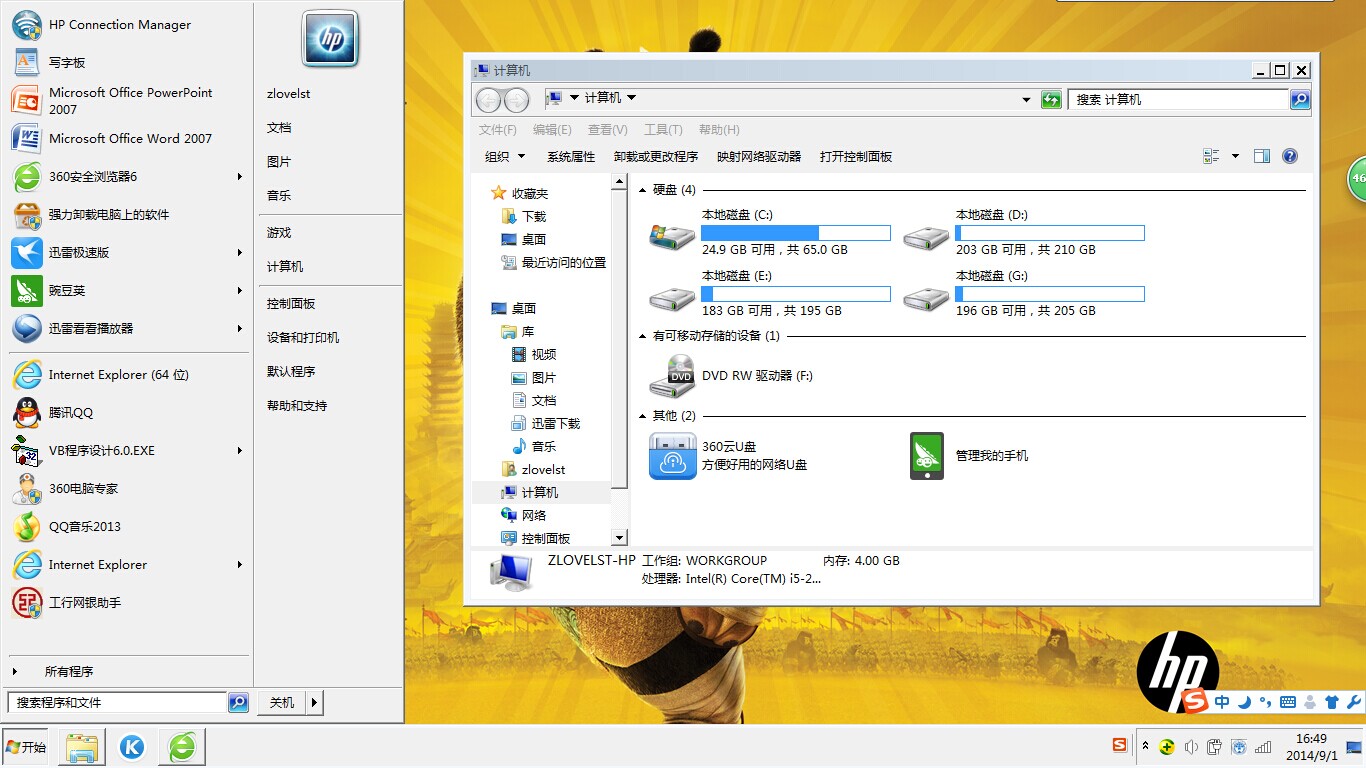Click the 系统属性 toolbar button
1366x768 pixels.
(571, 156)
